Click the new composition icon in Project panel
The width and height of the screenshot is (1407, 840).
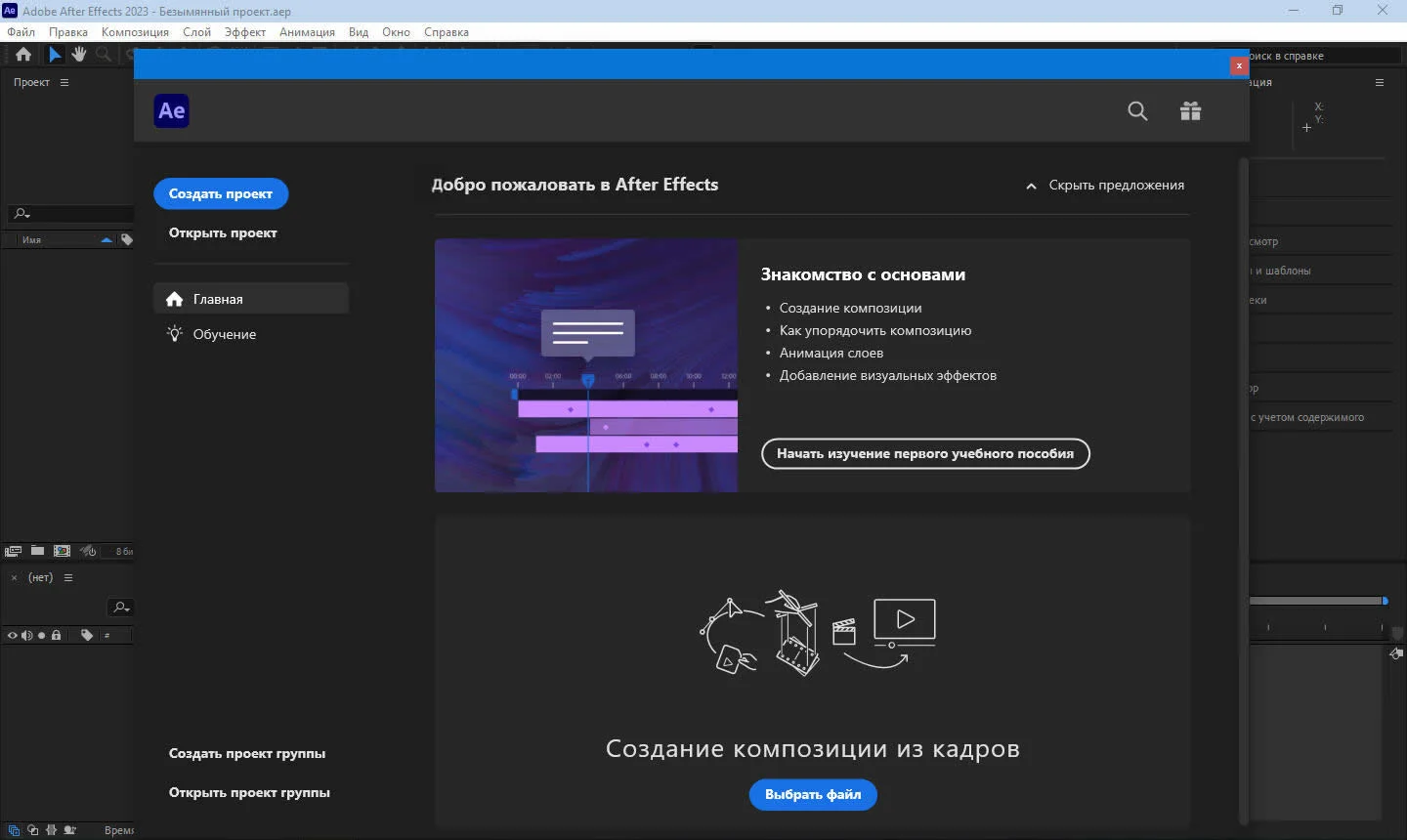tap(62, 551)
